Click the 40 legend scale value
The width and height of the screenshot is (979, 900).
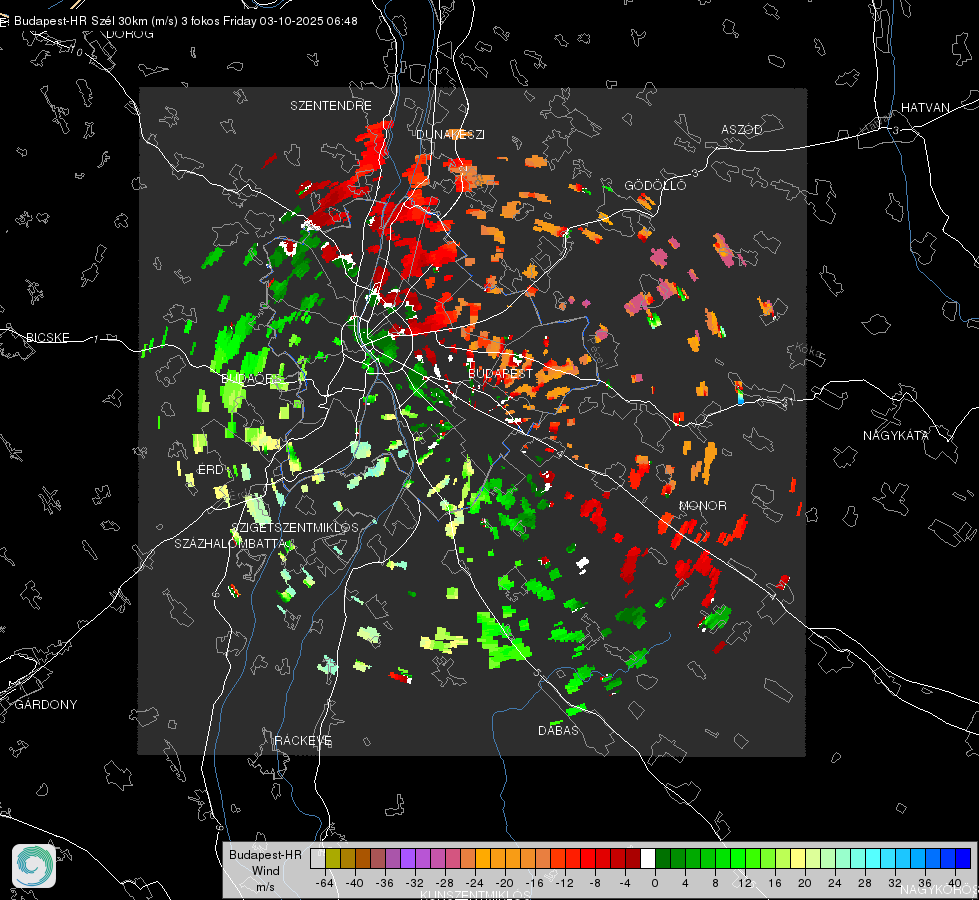coord(954,883)
